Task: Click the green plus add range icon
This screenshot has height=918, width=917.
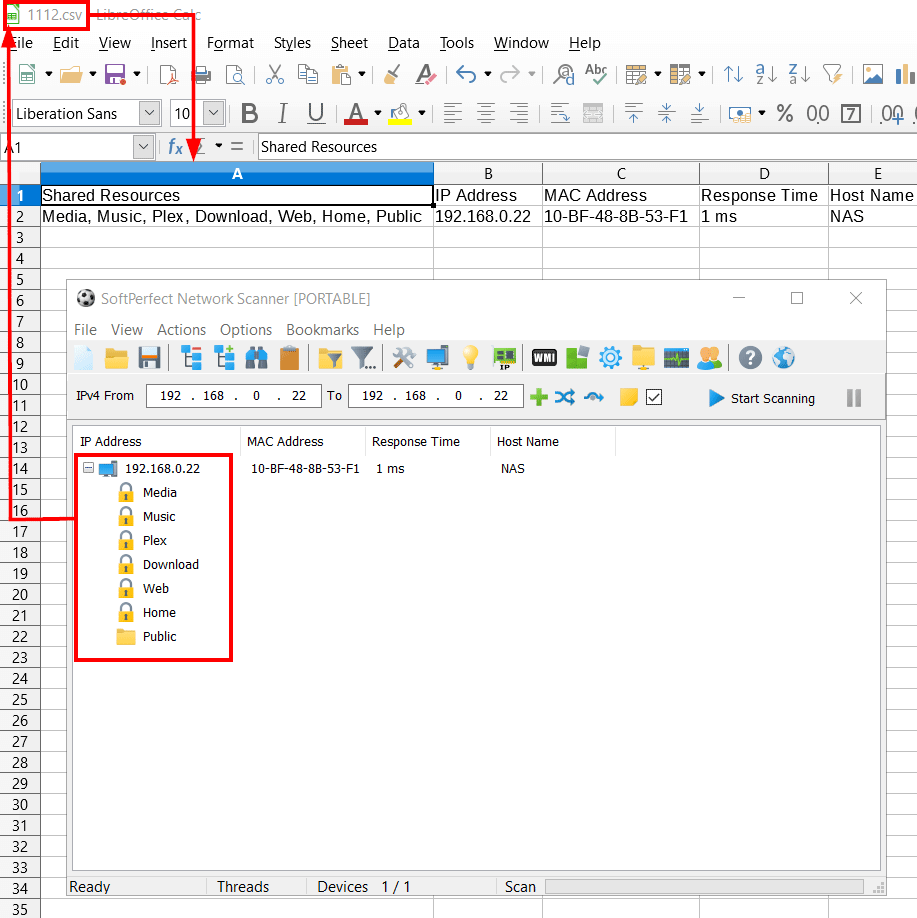Action: (539, 398)
